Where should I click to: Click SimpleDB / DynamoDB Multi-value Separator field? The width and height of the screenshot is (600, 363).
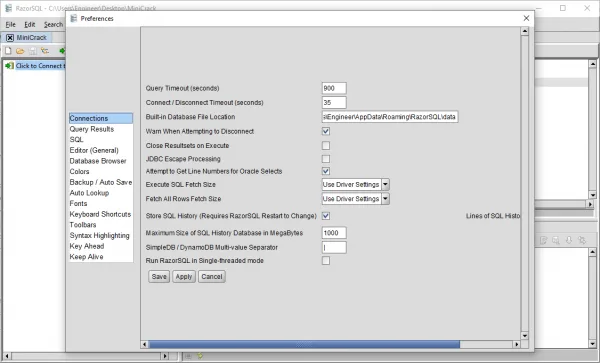click(334, 247)
